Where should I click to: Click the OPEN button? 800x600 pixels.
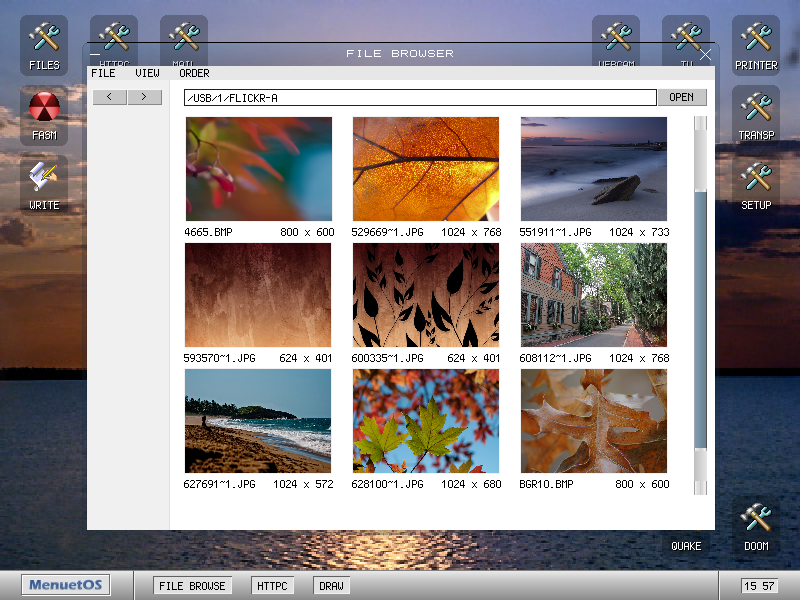coord(682,97)
